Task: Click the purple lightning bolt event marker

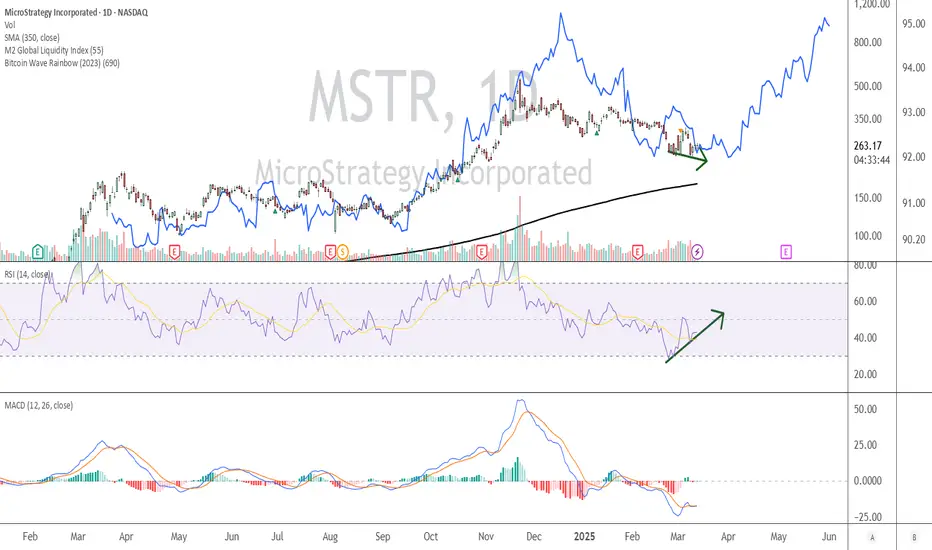Action: (x=697, y=252)
